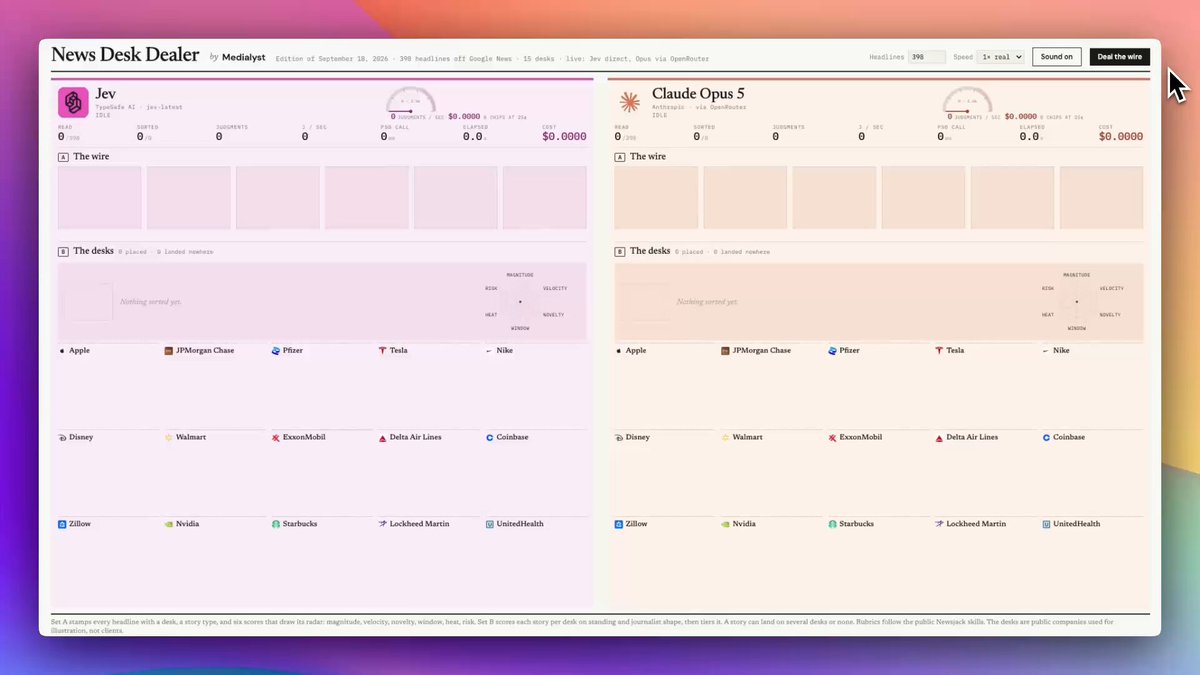This screenshot has height=675, width=1200.
Task: Click Apple desk icon in Jev panel
Action: tap(62, 351)
